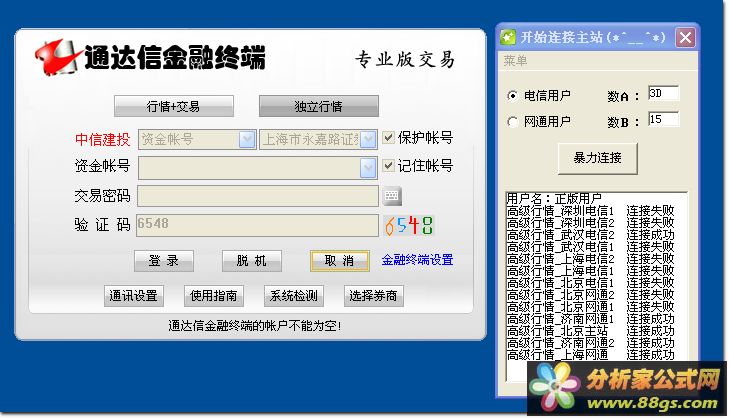Open the 资金帐号 account type dropdown
Screen dimensions: 729x418
click(x=247, y=139)
